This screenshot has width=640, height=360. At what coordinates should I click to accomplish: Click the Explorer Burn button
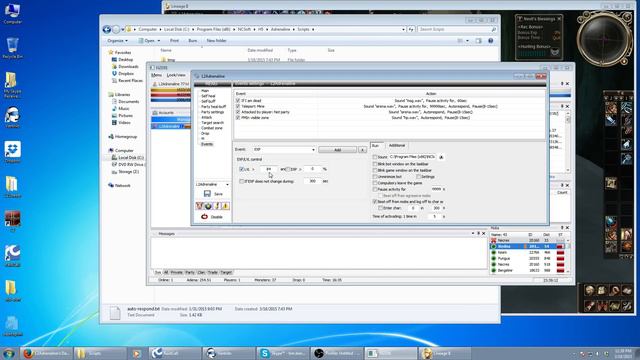pos(193,41)
